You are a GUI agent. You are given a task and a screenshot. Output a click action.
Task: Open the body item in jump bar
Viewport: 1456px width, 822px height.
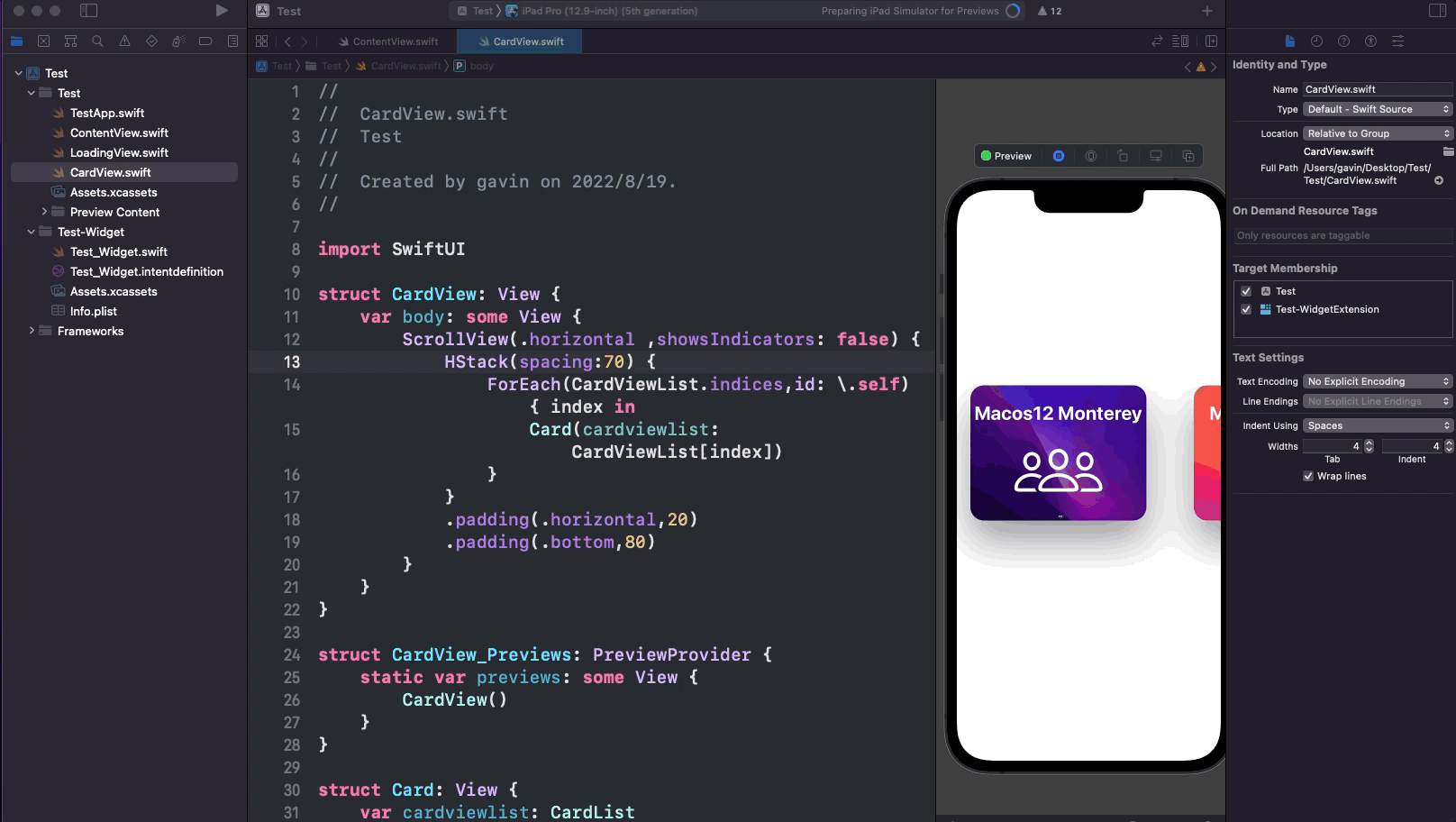click(474, 66)
